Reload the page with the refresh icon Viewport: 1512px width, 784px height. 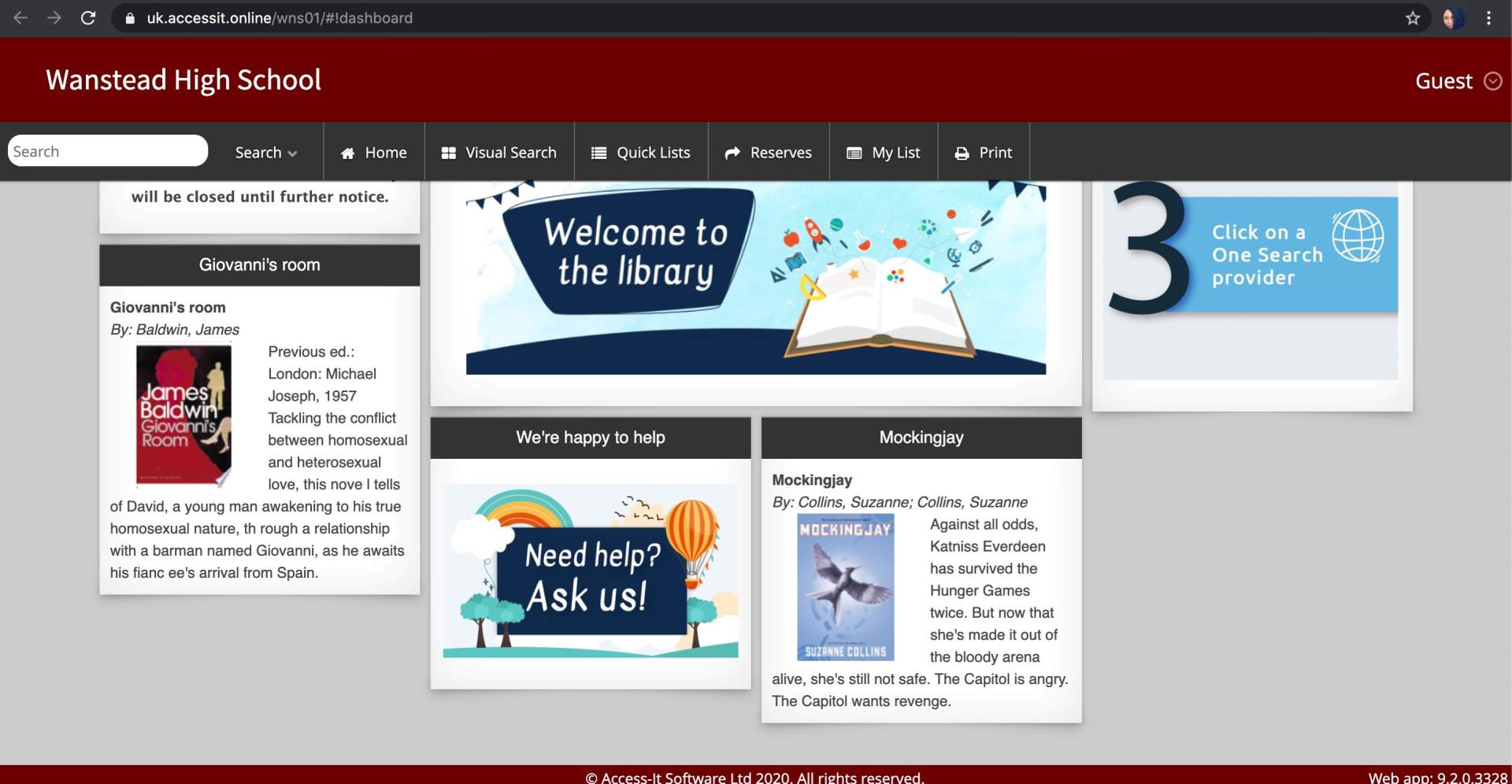[88, 17]
